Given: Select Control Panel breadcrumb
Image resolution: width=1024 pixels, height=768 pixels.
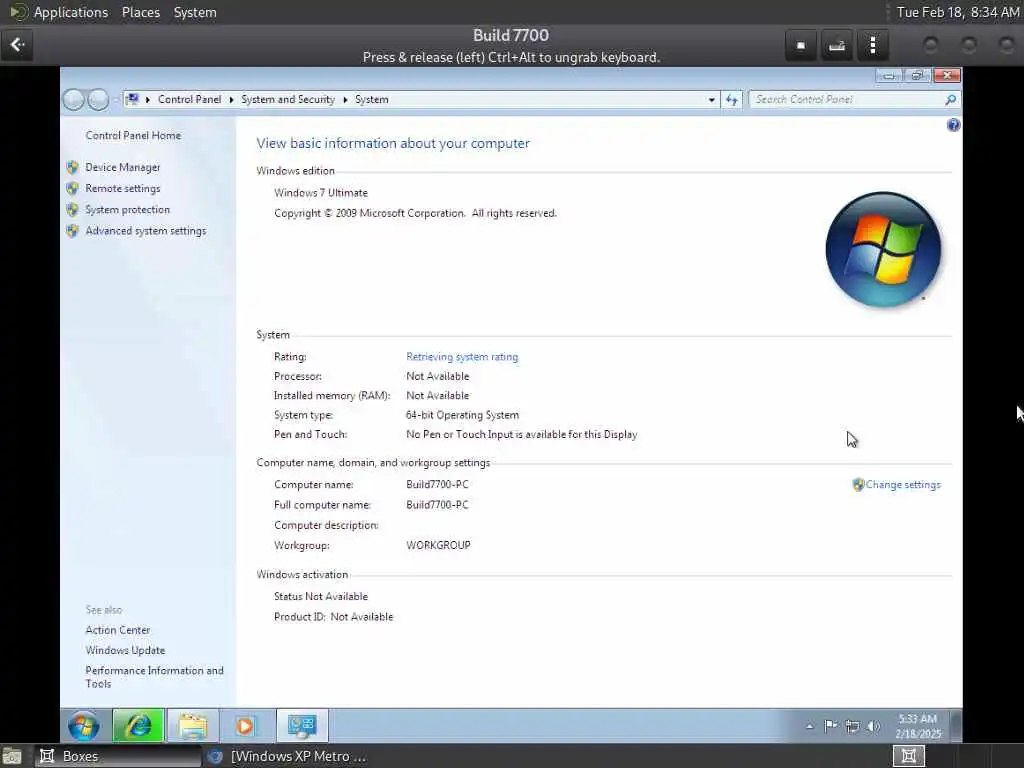Looking at the screenshot, I should coord(189,99).
